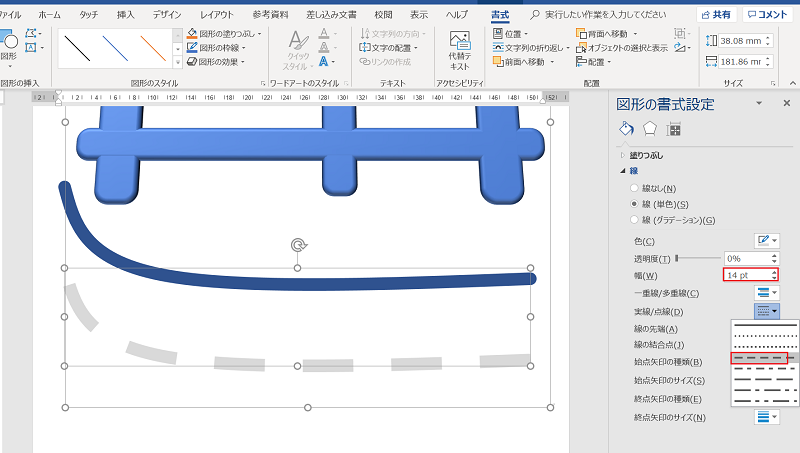Click the edit shape points icon
The image size is (800, 453).
pyautogui.click(x=33, y=34)
